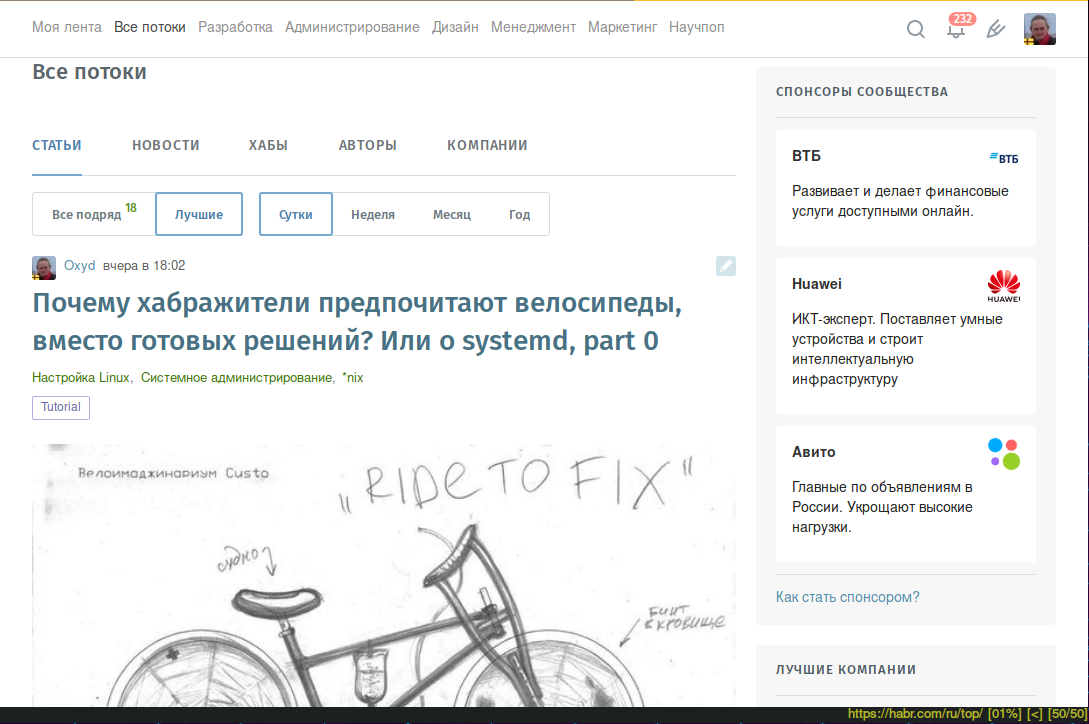Switch to the АВТОРЫ tab
The width and height of the screenshot is (1089, 724).
(367, 145)
